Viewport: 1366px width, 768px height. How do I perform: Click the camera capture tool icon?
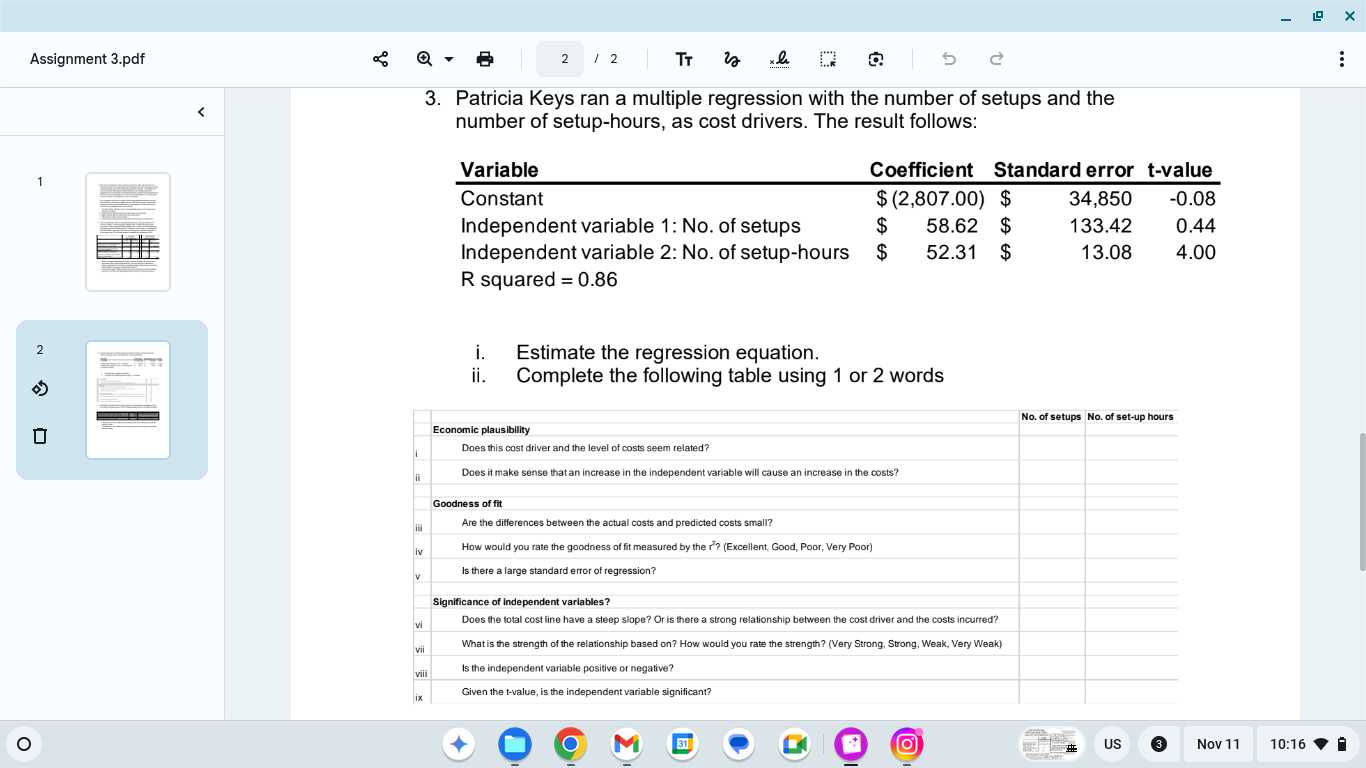(x=875, y=59)
